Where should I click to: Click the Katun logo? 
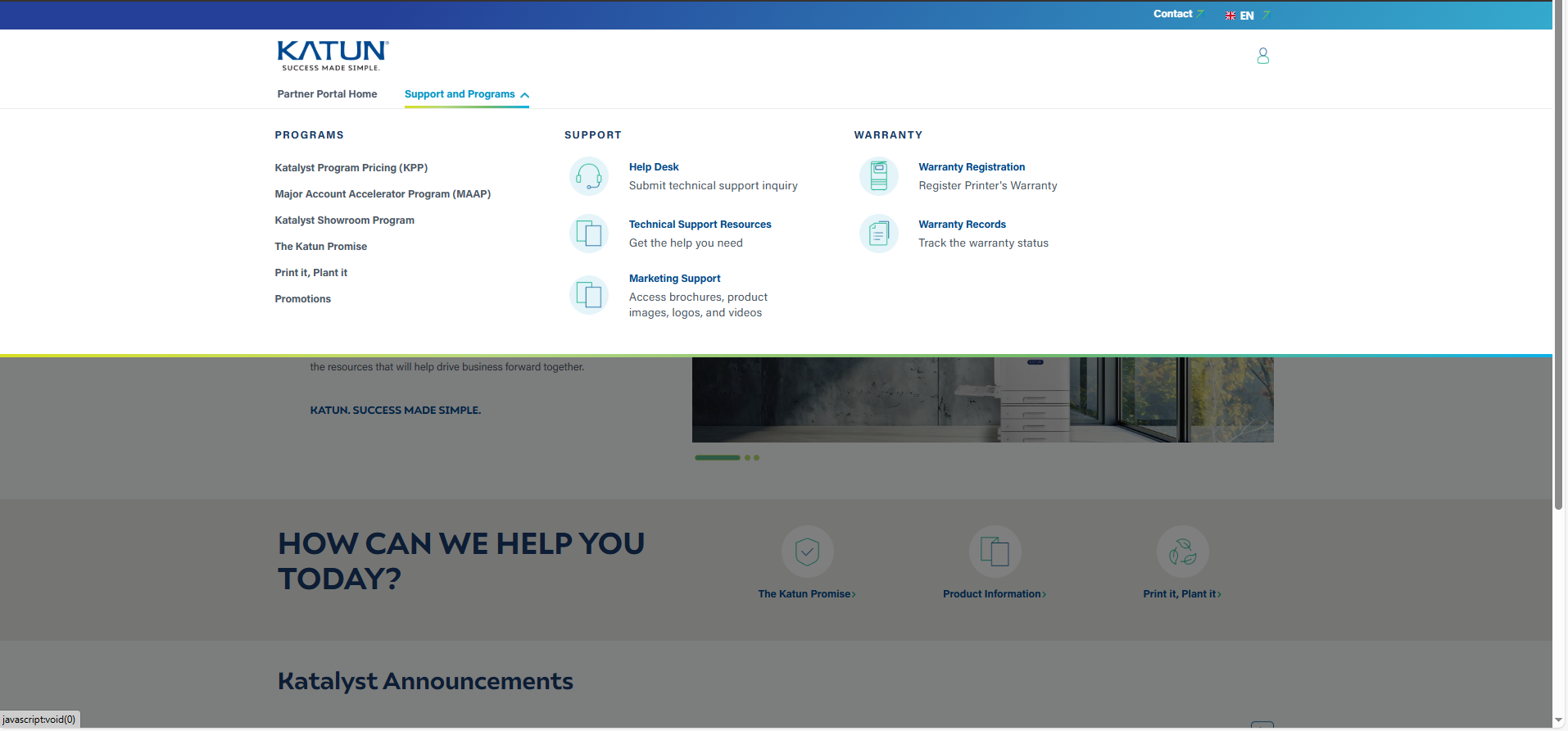(x=333, y=56)
